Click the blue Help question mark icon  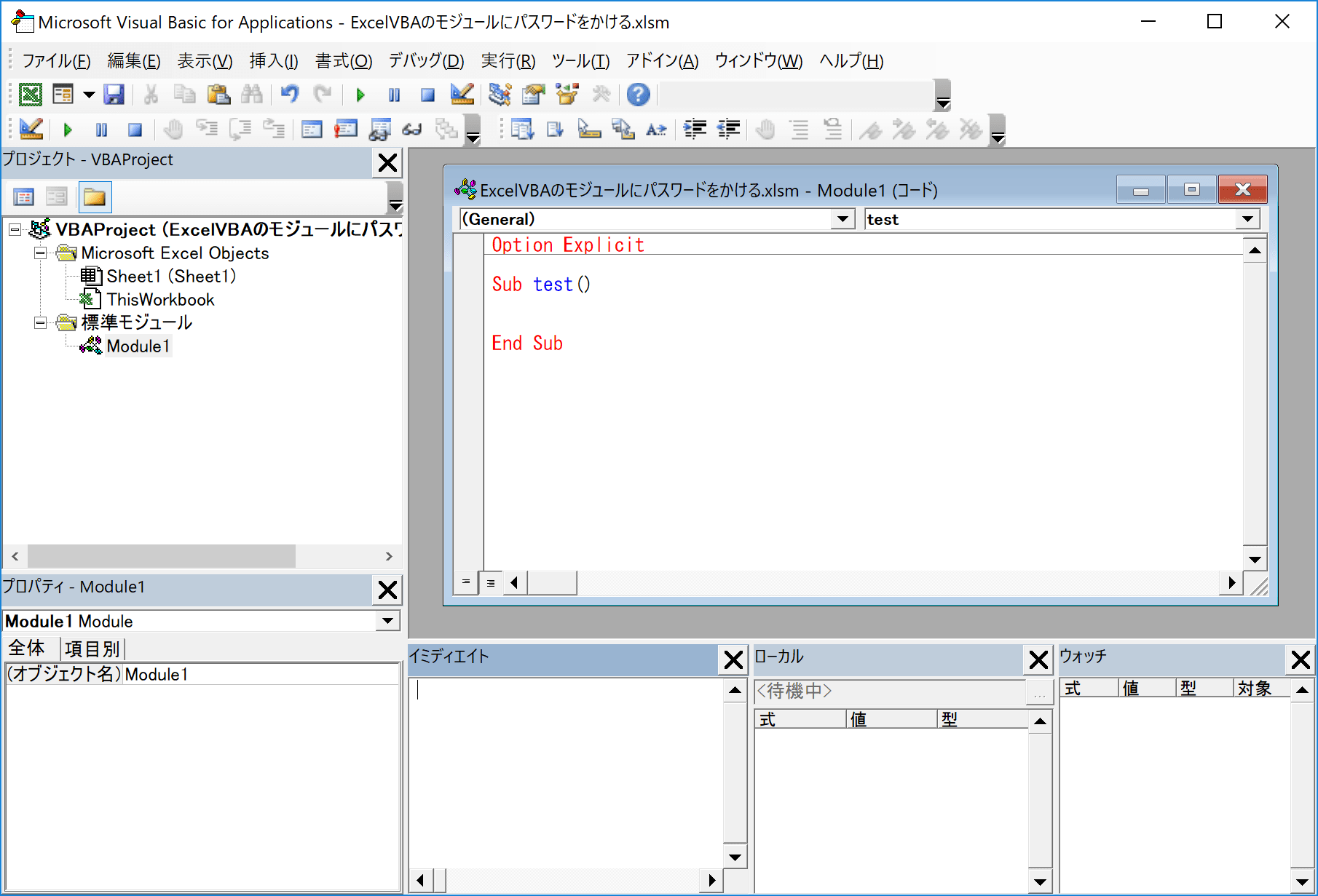point(638,95)
